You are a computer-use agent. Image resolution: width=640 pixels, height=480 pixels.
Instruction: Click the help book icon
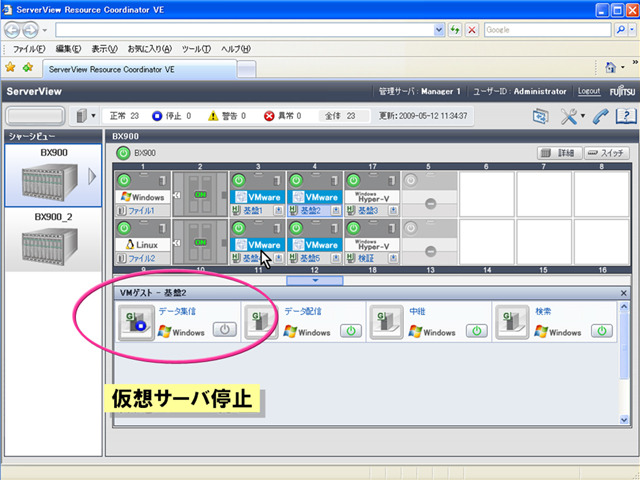point(625,116)
